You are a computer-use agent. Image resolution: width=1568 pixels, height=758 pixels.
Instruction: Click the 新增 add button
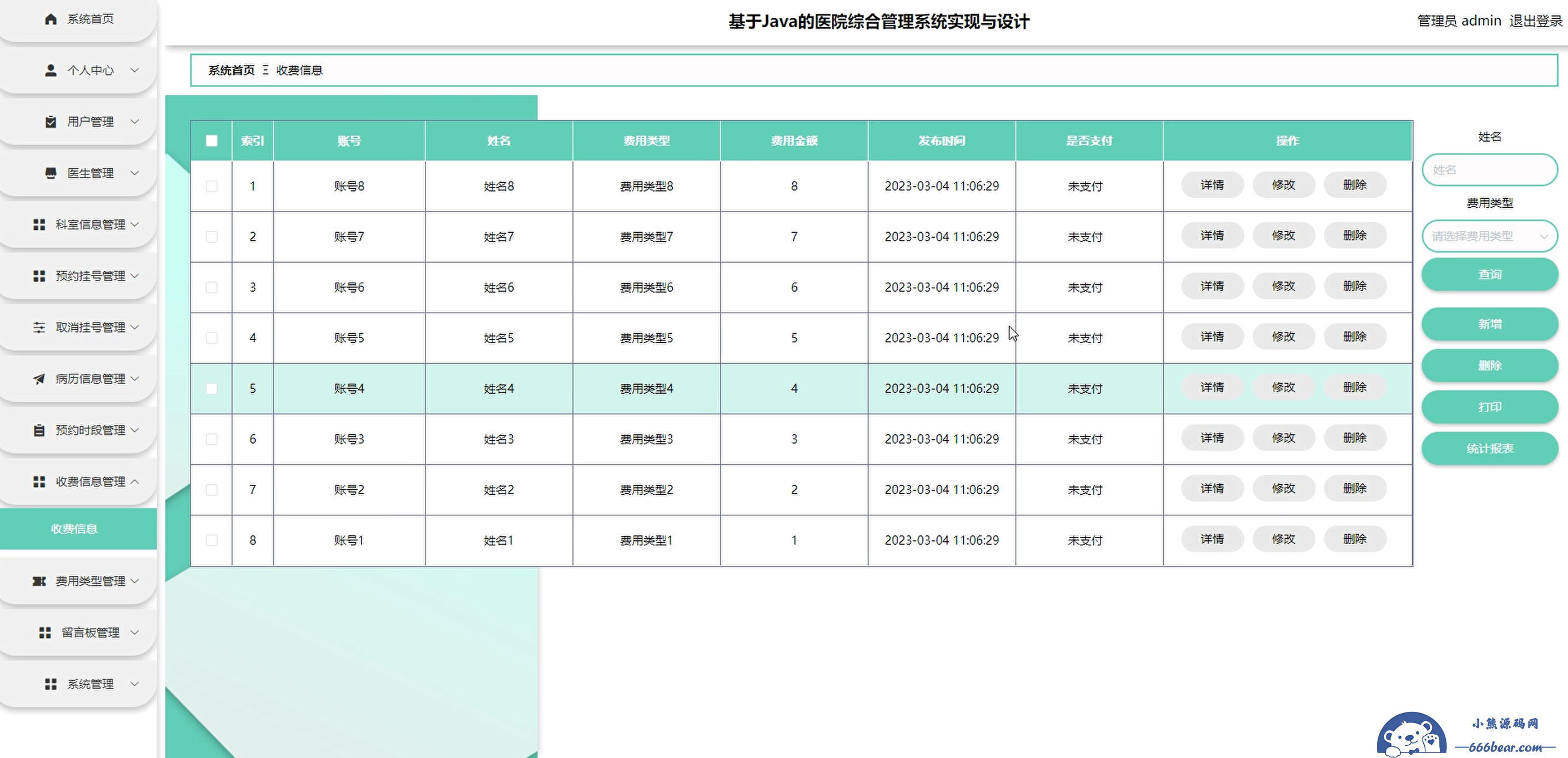1490,324
